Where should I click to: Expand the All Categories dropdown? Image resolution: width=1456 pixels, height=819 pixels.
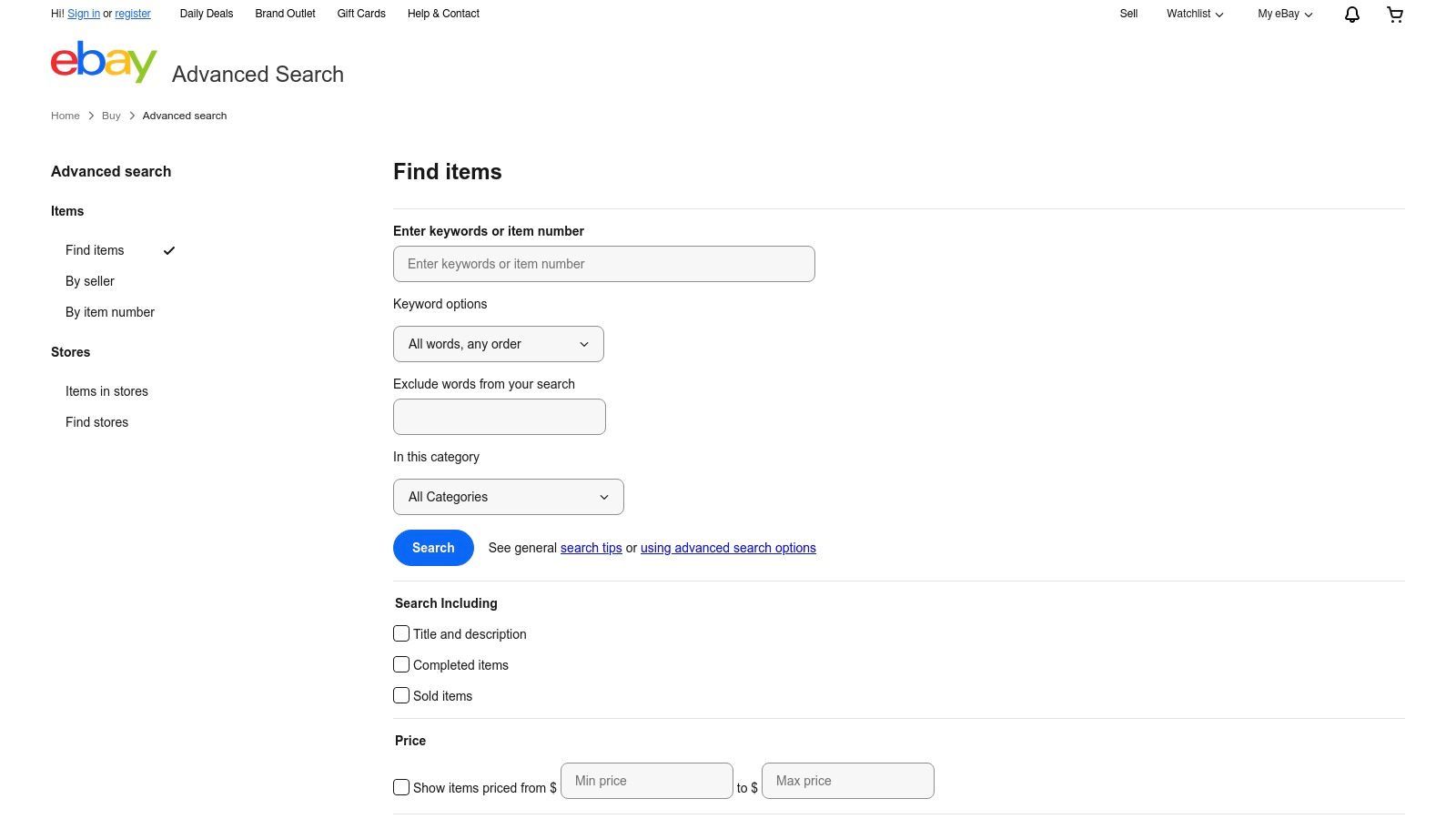[508, 497]
